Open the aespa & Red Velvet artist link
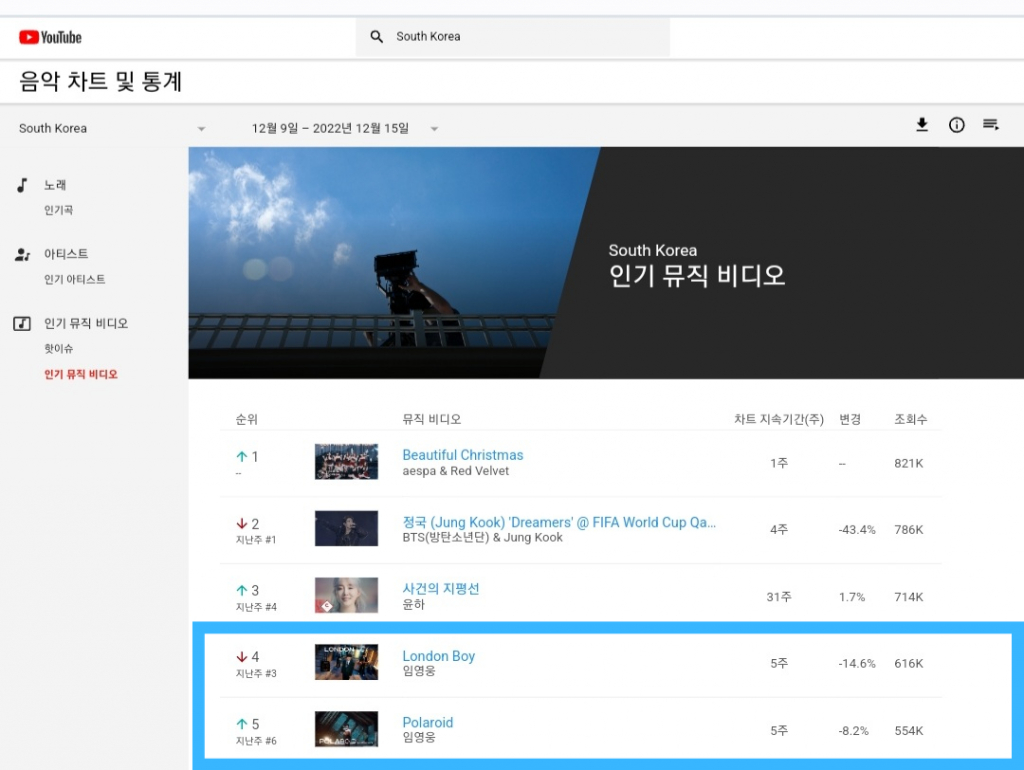This screenshot has height=770, width=1024. tap(455, 471)
